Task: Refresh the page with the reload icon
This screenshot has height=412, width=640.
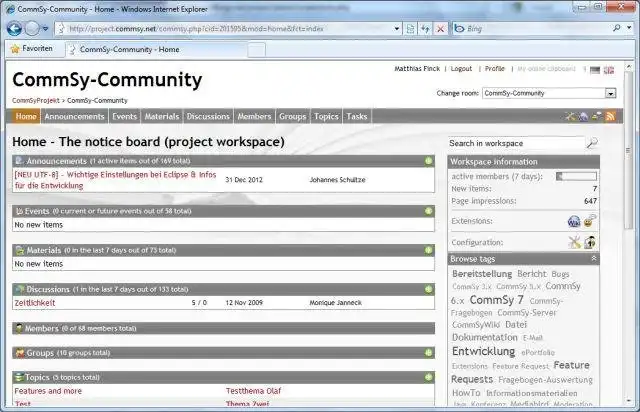Action: tap(425, 29)
